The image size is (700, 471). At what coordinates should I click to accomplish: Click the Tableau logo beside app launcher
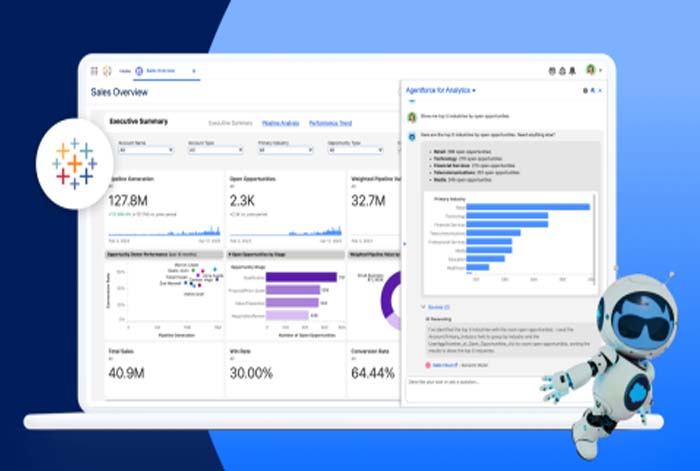coord(107,71)
